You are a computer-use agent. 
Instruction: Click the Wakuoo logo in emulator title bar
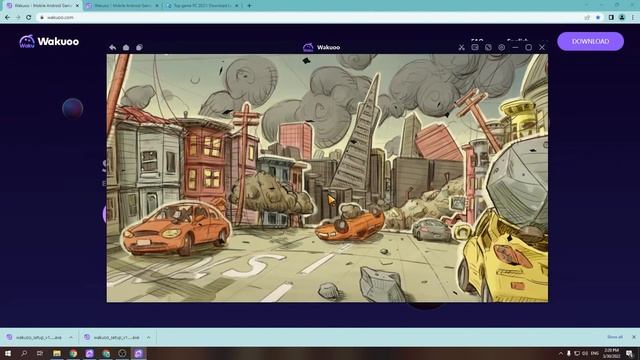(x=322, y=47)
